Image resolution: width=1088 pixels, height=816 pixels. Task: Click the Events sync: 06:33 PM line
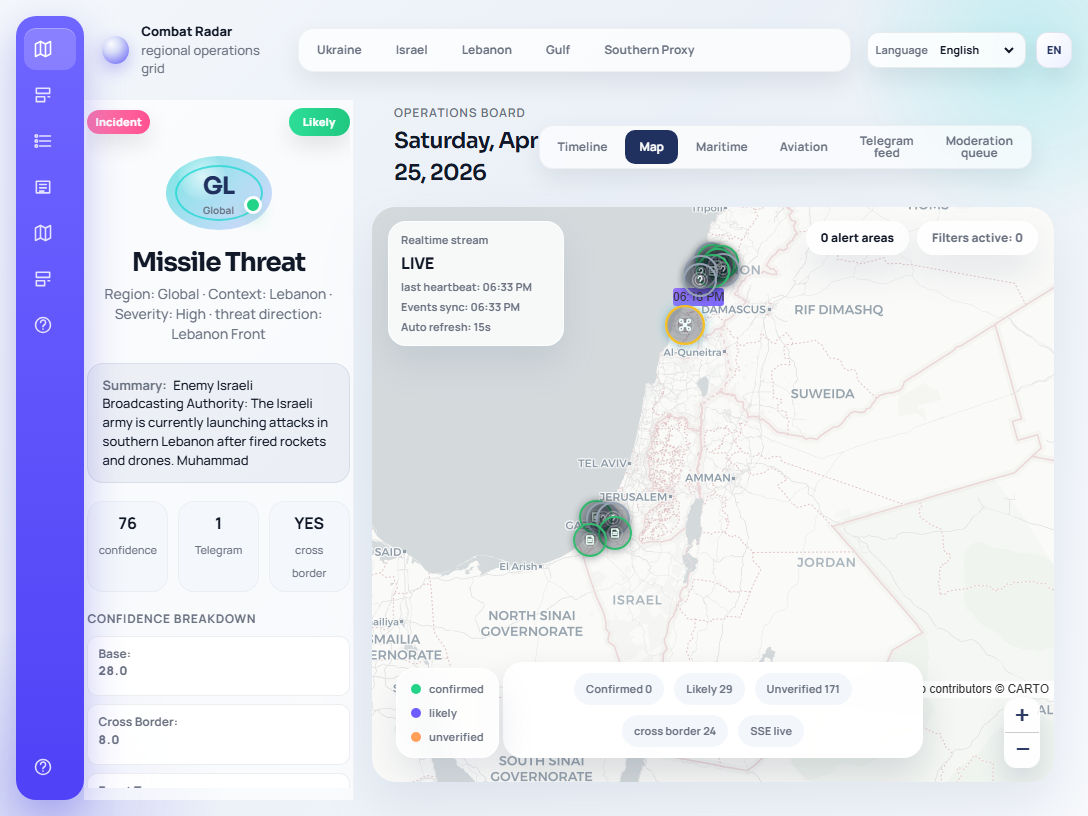[460, 307]
